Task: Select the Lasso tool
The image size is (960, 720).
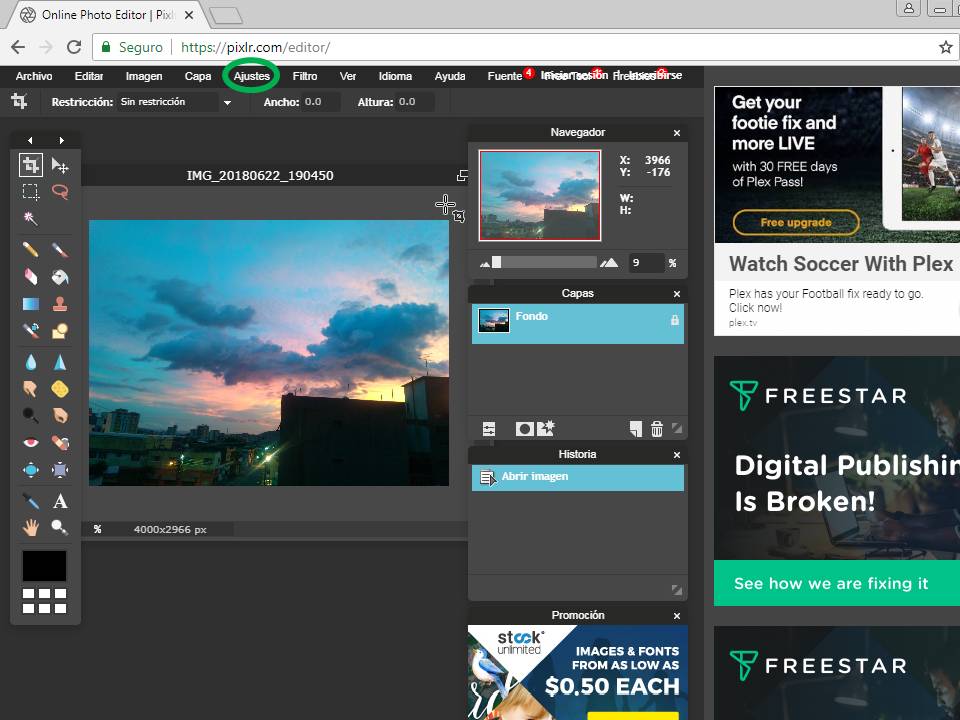Action: pyautogui.click(x=59, y=192)
